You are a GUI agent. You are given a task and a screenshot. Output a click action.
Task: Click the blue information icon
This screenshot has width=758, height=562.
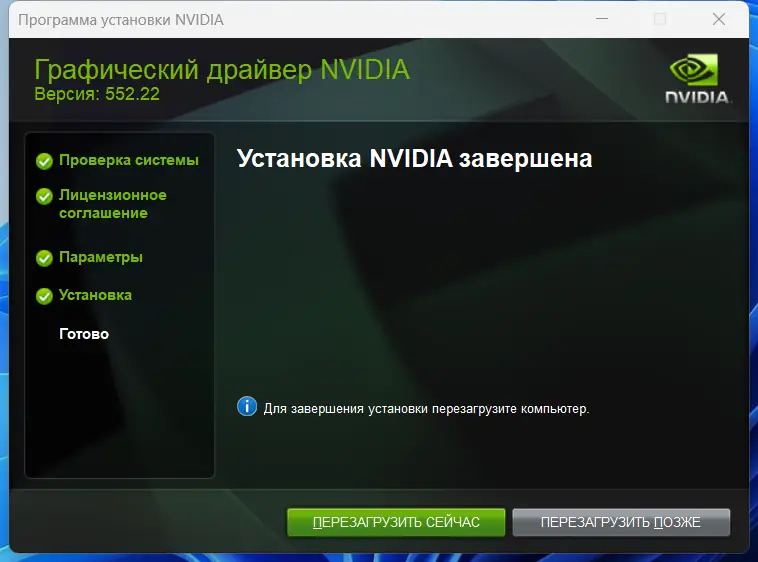(x=247, y=406)
